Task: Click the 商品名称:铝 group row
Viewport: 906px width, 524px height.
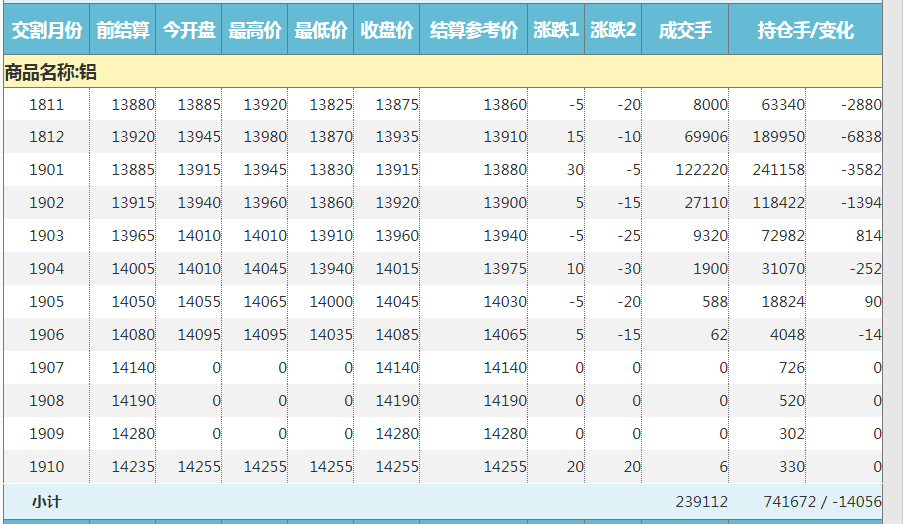Action: pos(50,72)
